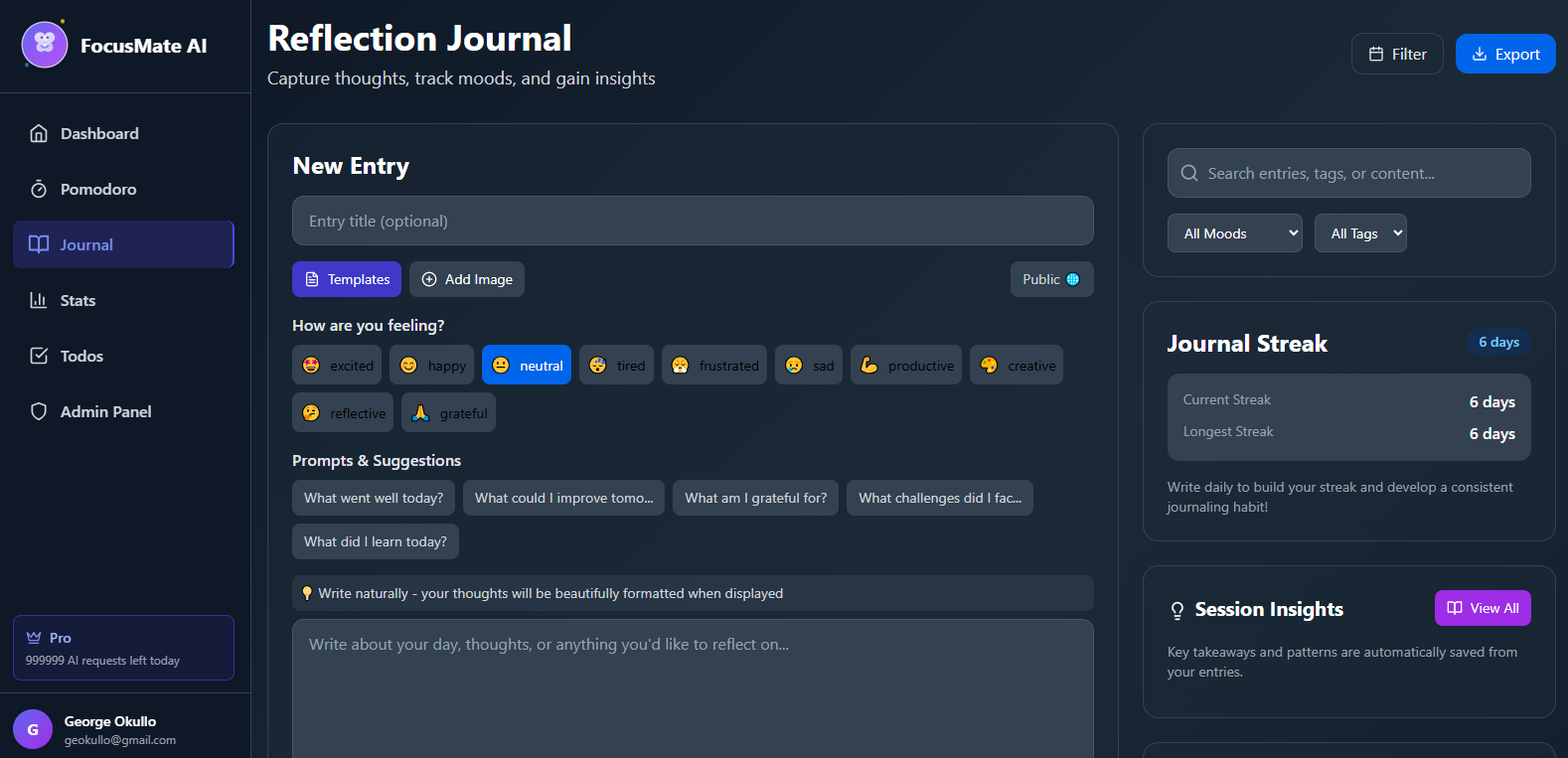Click George Okullo profile name

pos(110,721)
